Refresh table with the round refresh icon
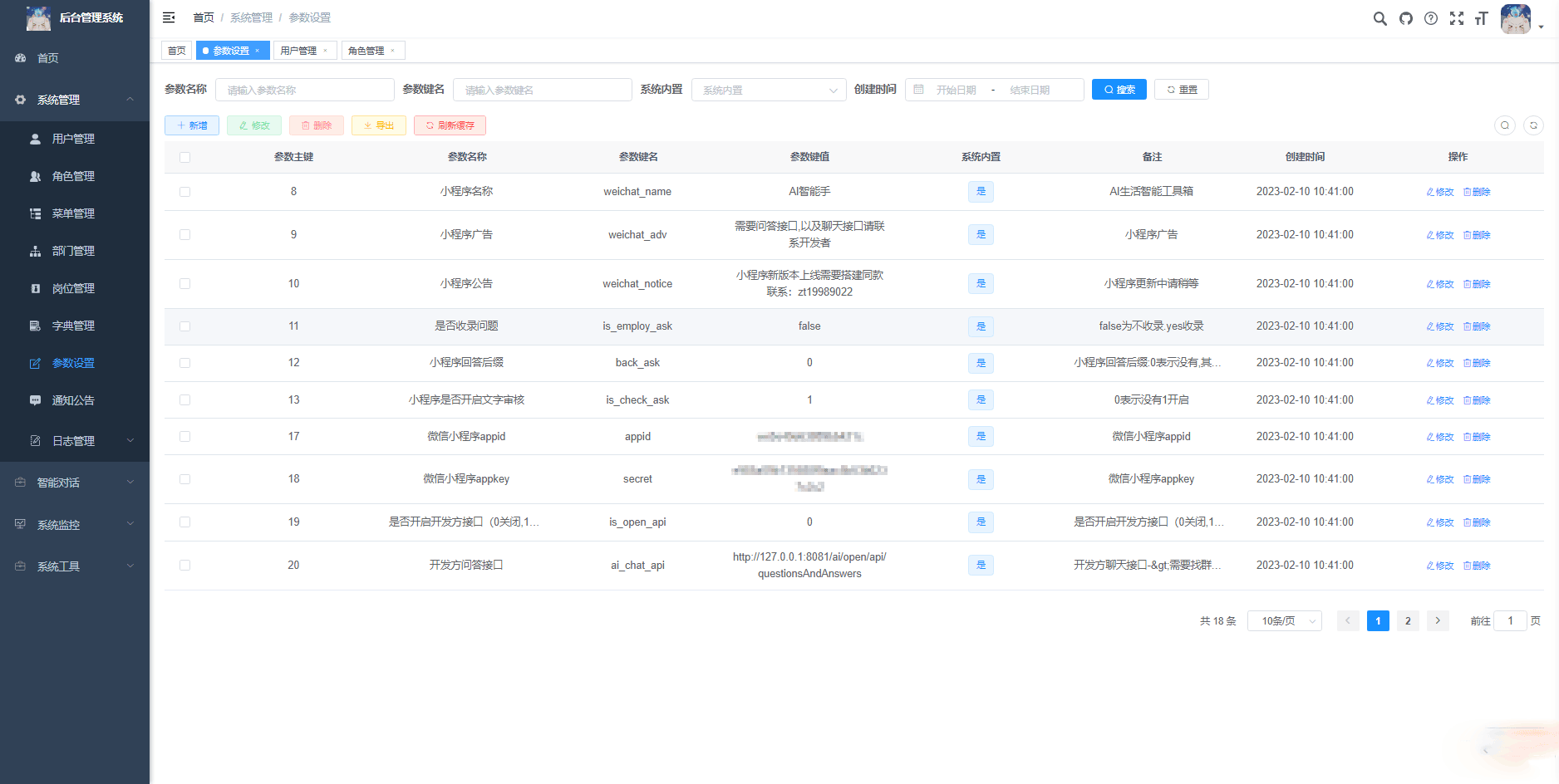 click(1533, 125)
